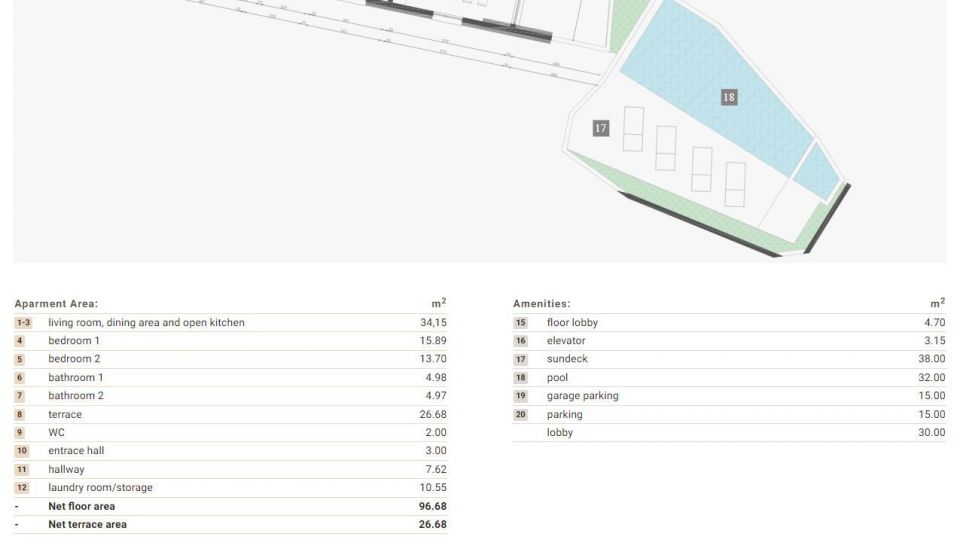Click the 'Aparment Area:' table heading

[x=56, y=304]
